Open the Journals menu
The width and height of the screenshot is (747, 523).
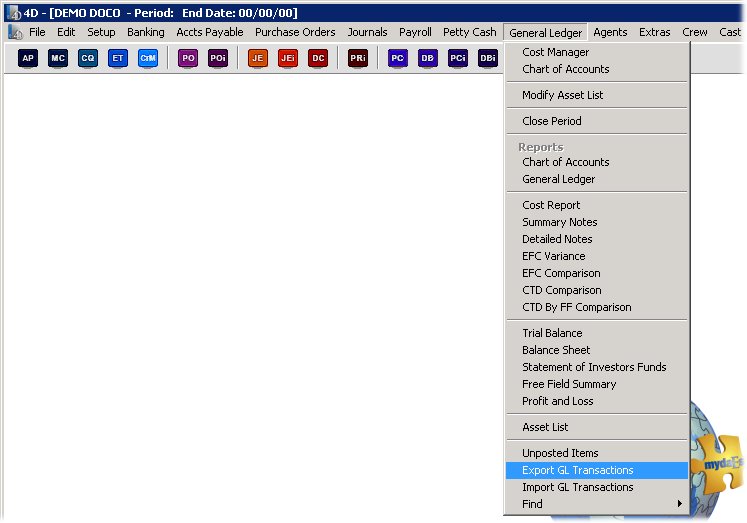click(367, 32)
